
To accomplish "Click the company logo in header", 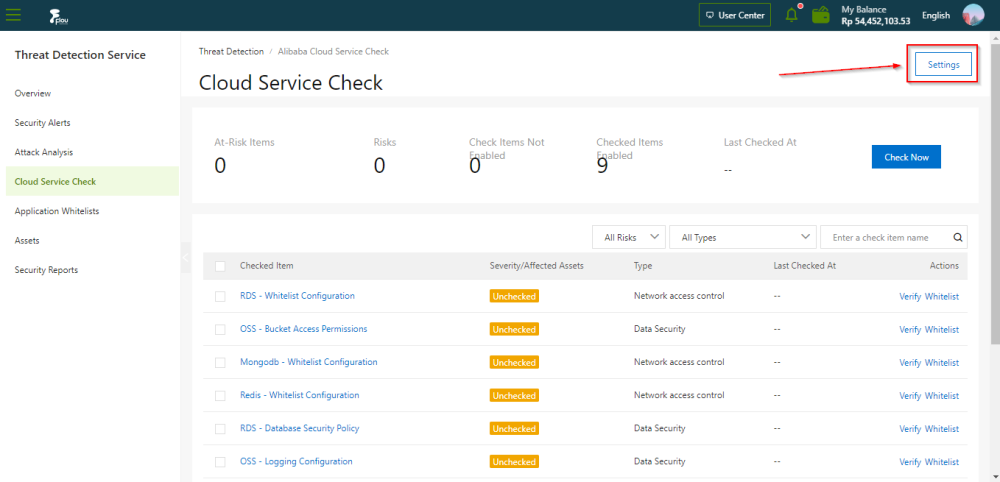I will 59,16.
